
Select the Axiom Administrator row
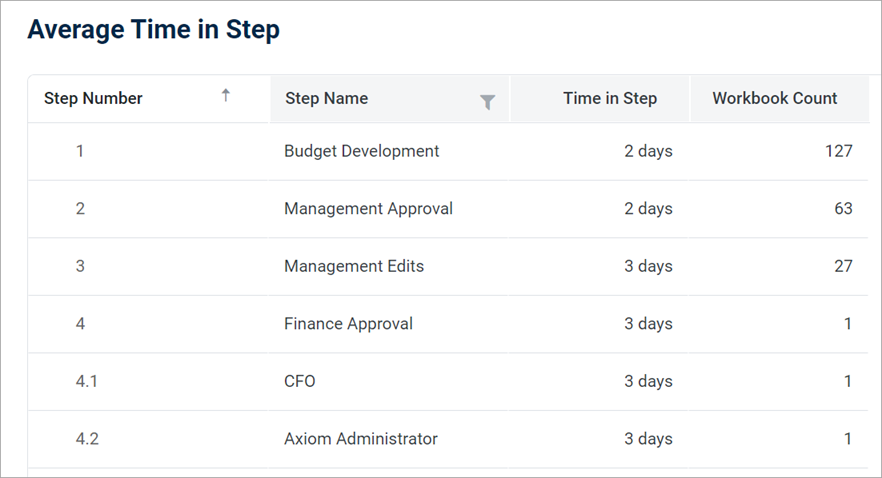coord(448,439)
